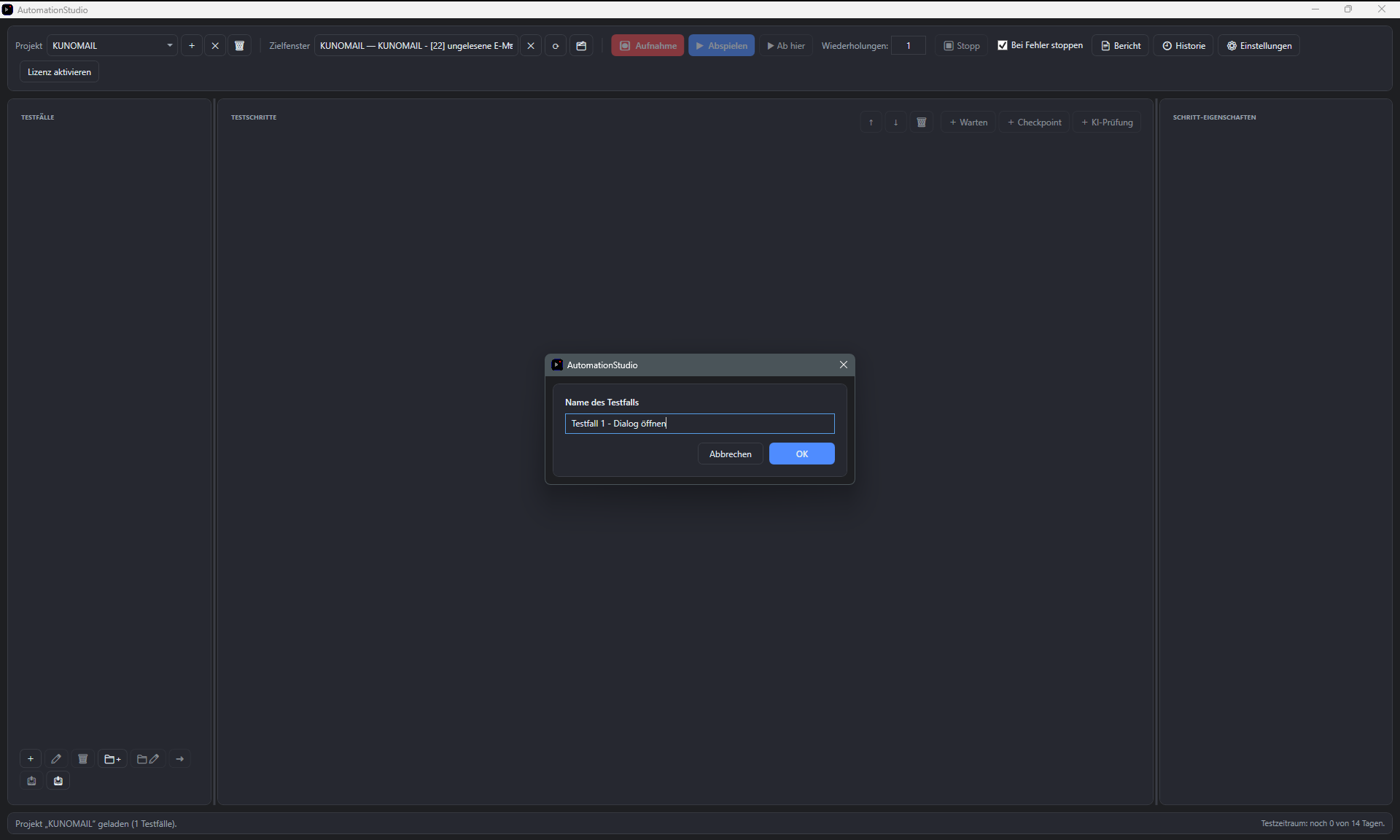Play the test with Abspielen
The height and width of the screenshot is (840, 1400).
(x=721, y=45)
